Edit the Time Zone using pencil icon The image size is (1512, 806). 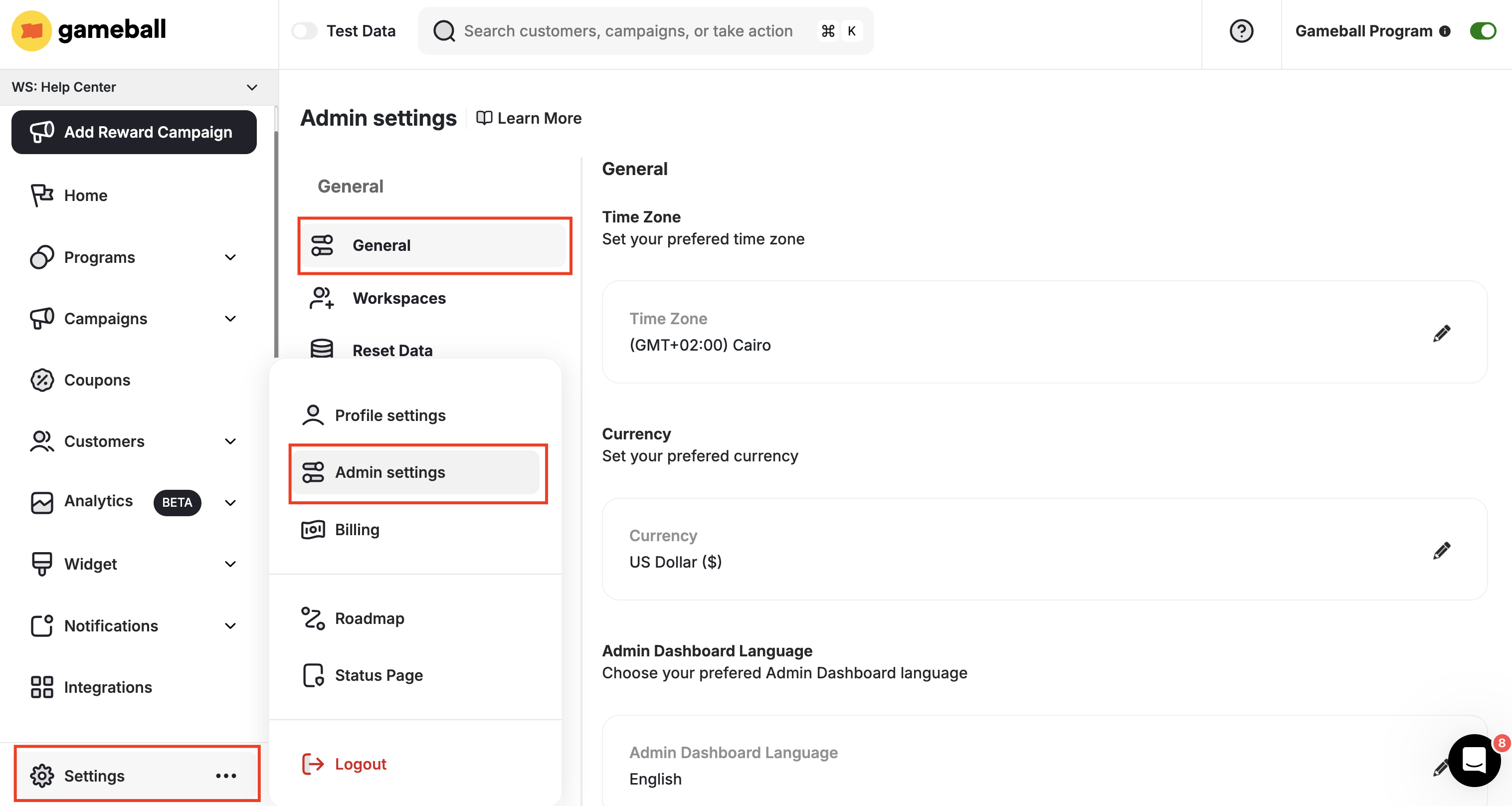coord(1442,334)
